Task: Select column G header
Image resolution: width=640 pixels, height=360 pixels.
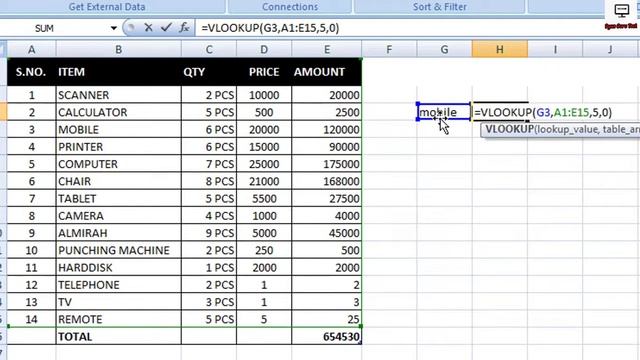Action: [x=444, y=49]
